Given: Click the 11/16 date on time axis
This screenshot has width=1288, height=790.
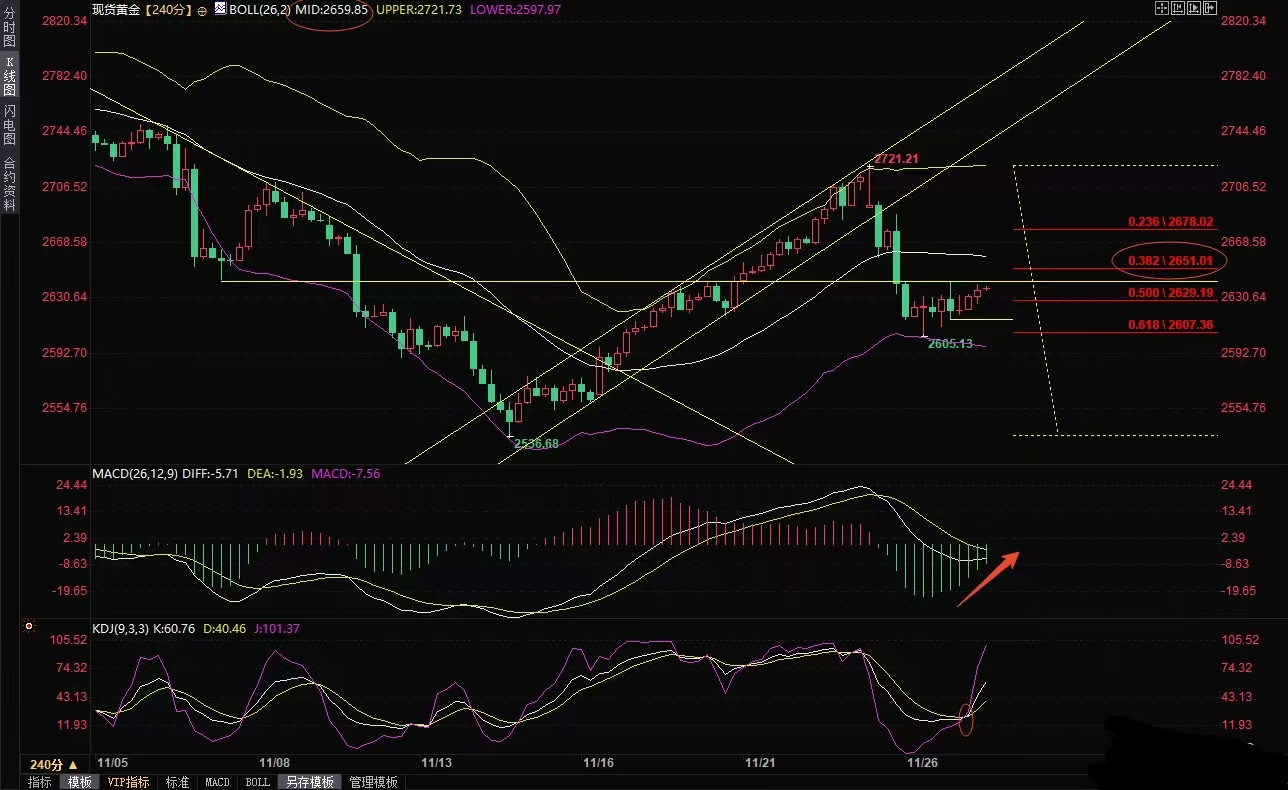Looking at the screenshot, I should 598,762.
